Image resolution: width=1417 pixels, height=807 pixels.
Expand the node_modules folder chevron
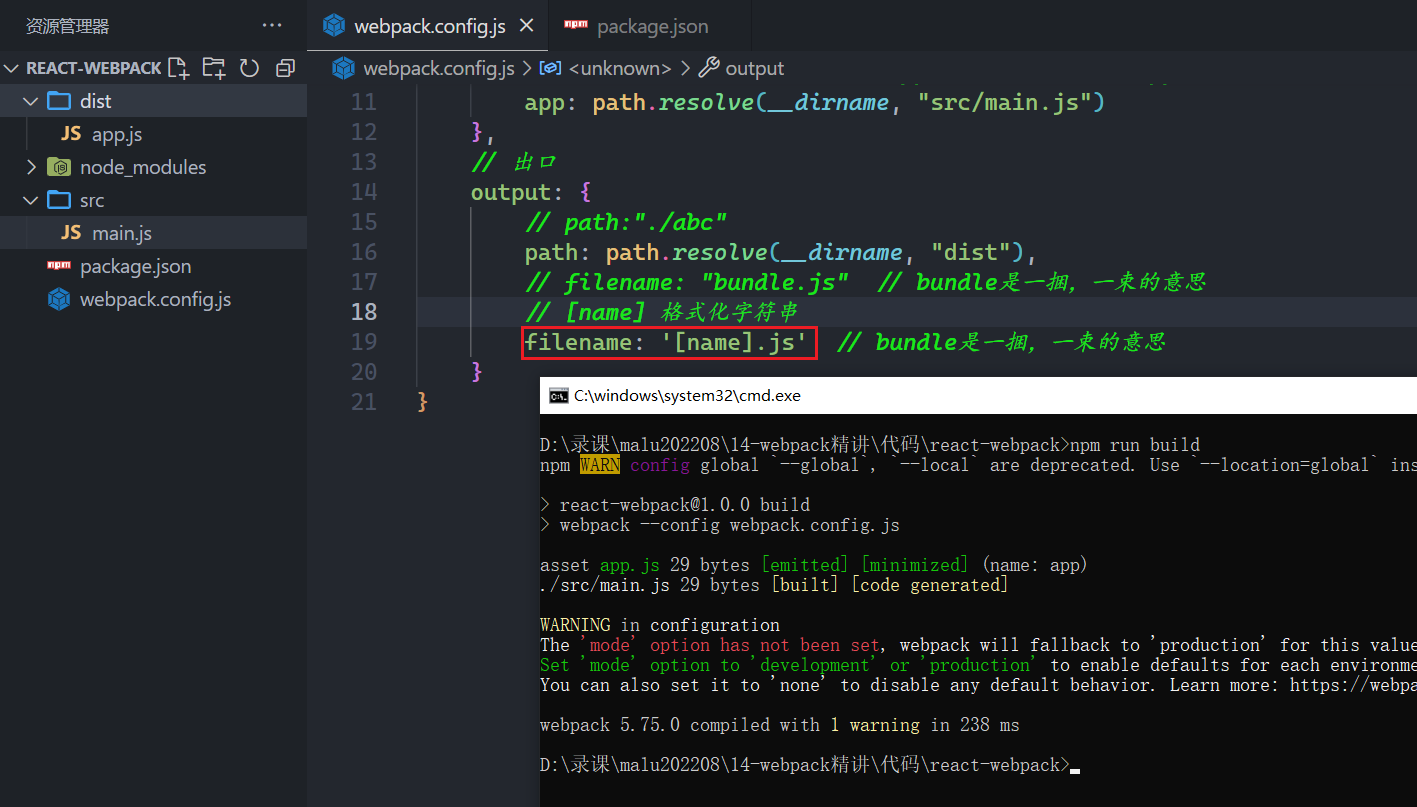tap(30, 167)
